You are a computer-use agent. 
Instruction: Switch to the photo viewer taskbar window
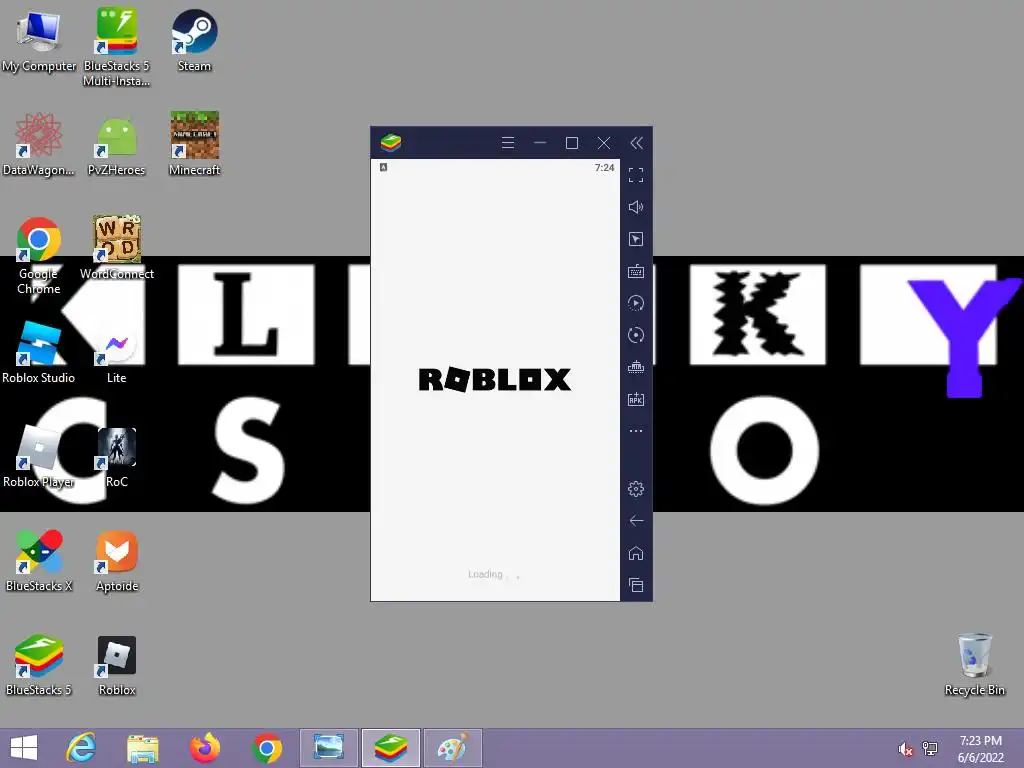click(329, 748)
